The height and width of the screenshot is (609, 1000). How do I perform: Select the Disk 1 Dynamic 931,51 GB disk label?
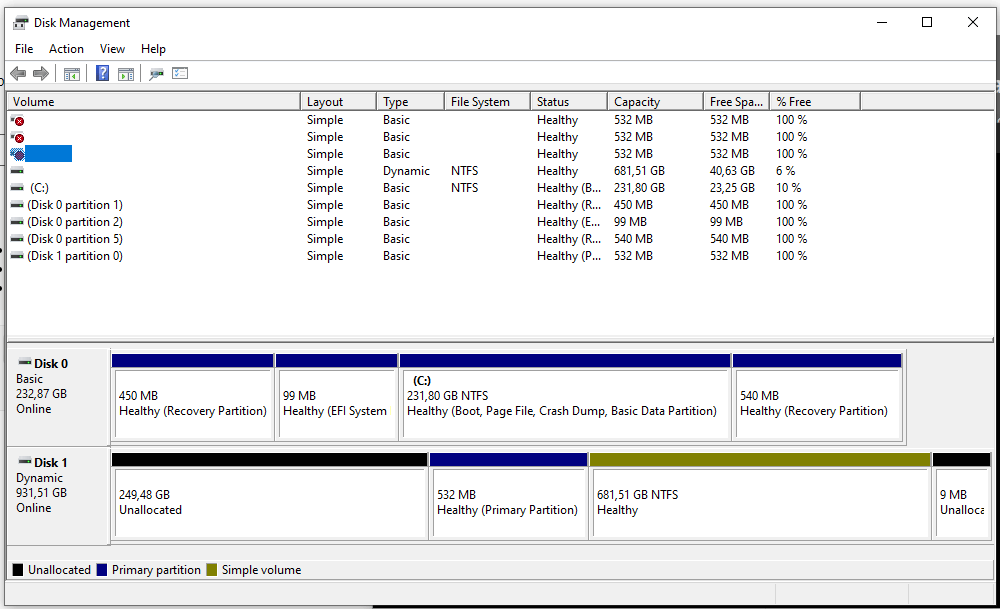pyautogui.click(x=58, y=496)
